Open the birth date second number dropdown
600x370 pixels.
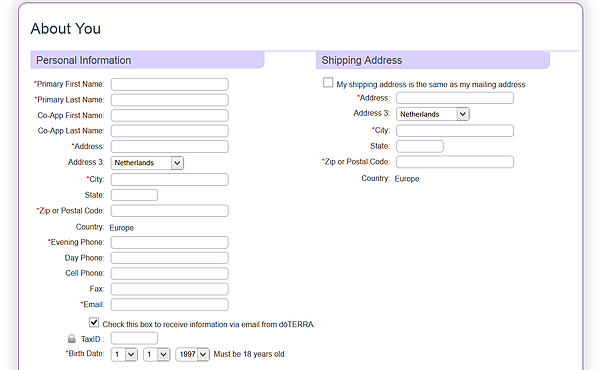157,355
